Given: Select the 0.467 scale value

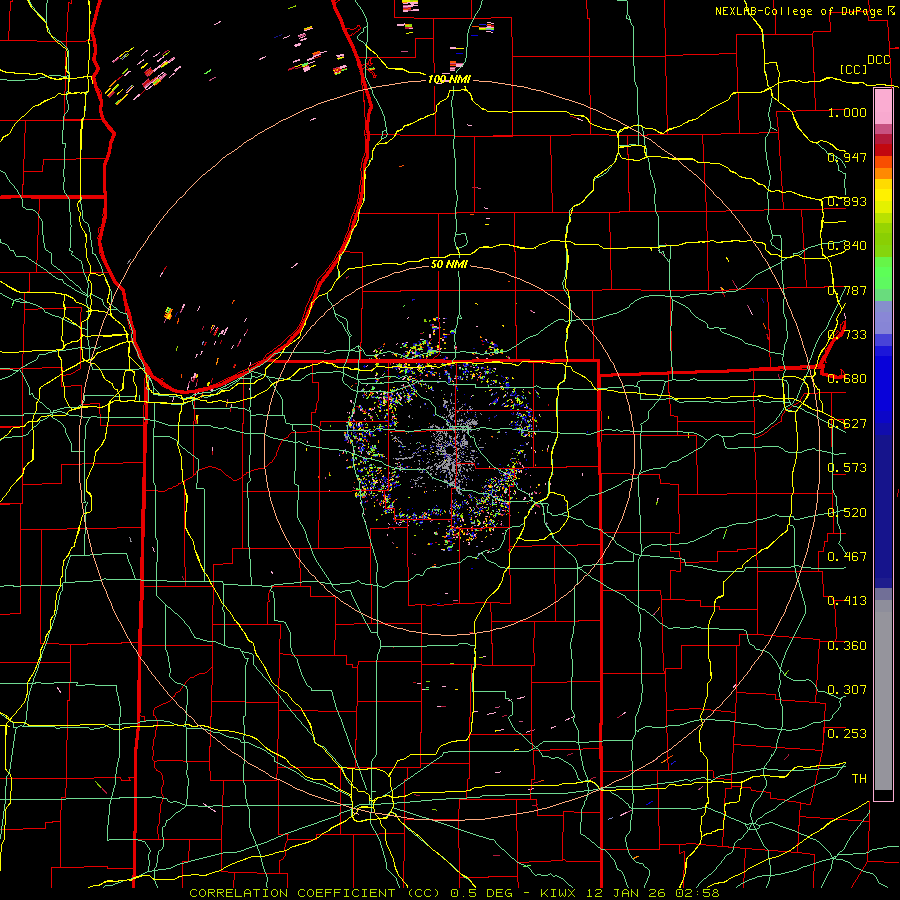Looking at the screenshot, I should [847, 556].
